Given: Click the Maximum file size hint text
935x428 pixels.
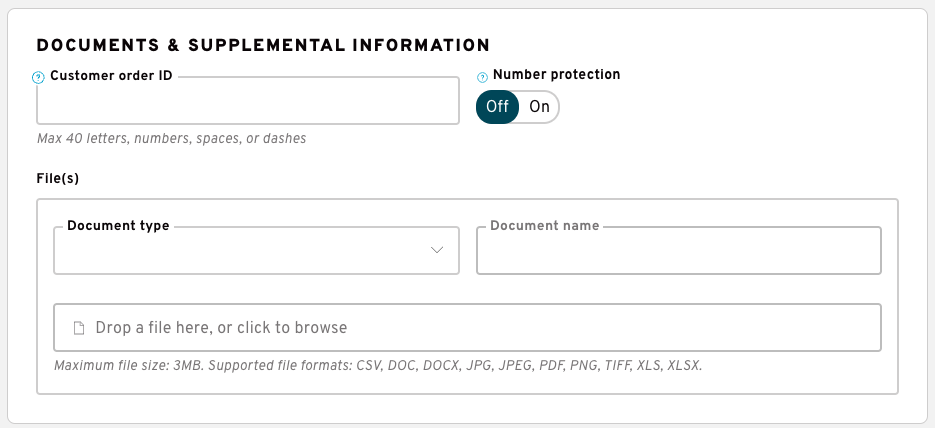Looking at the screenshot, I should [127, 365].
